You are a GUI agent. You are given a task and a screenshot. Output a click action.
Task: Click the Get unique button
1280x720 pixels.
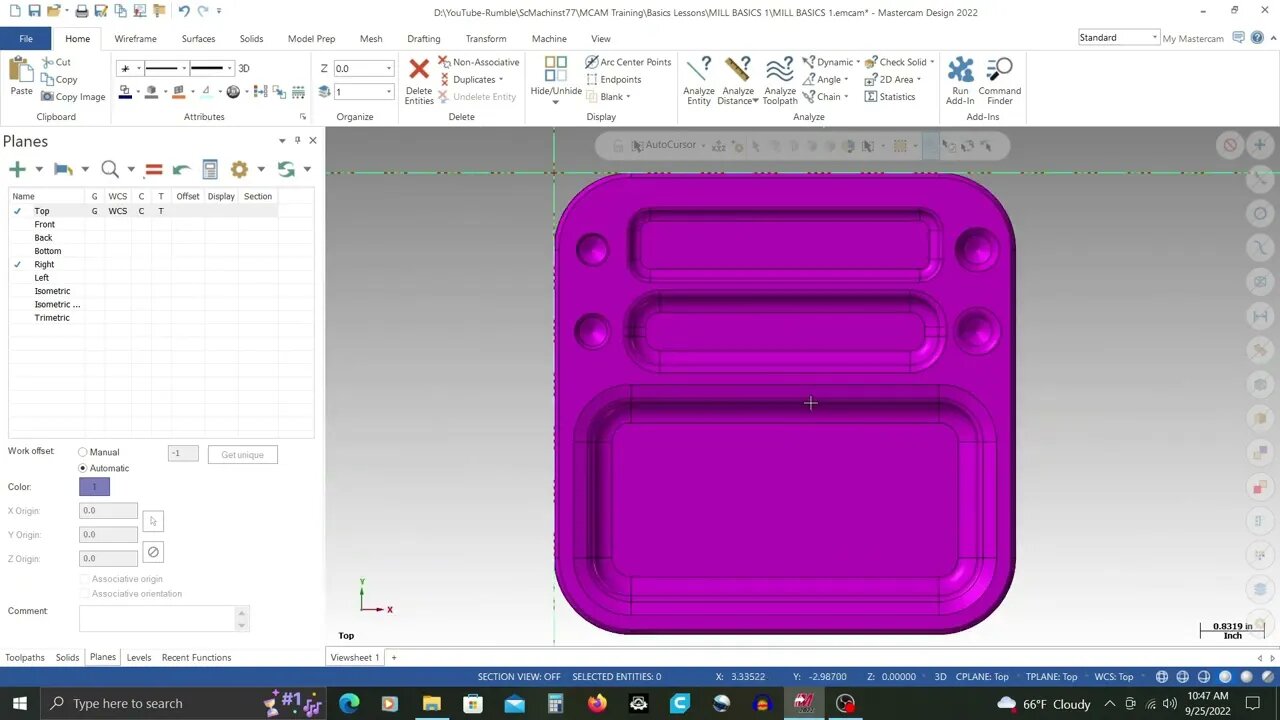point(242,455)
